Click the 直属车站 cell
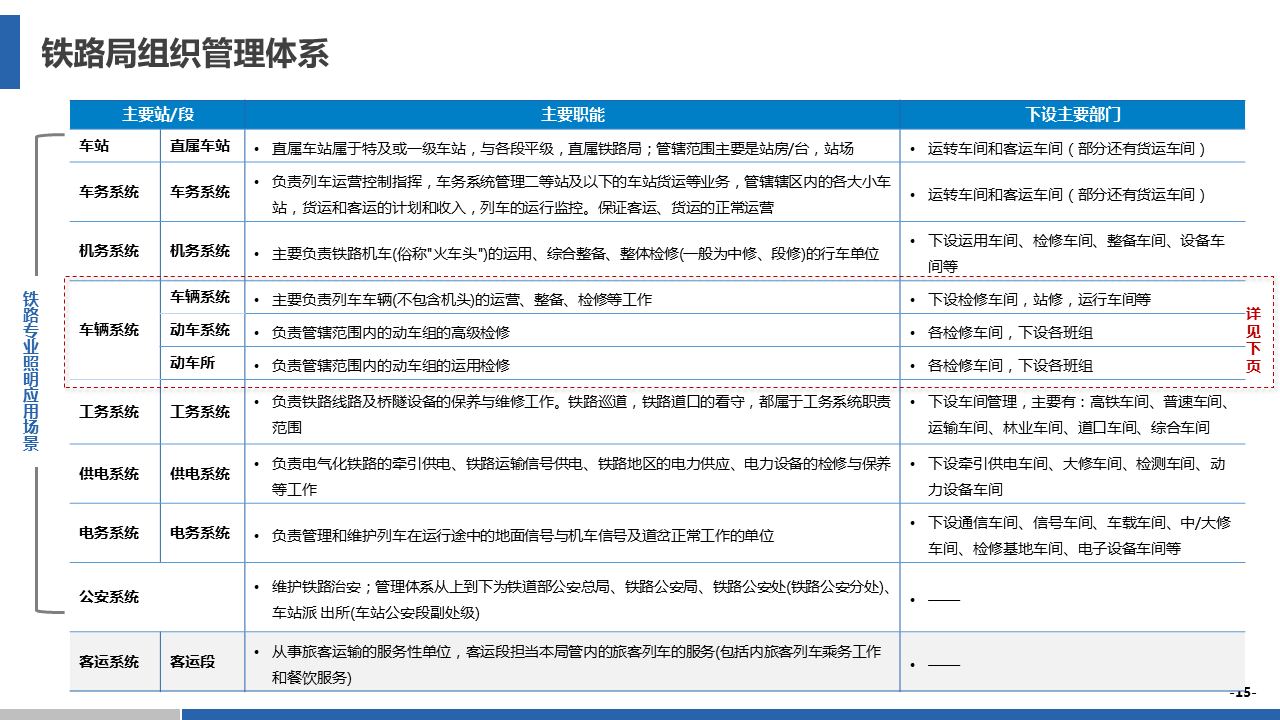Image resolution: width=1280 pixels, height=720 pixels. tap(200, 146)
